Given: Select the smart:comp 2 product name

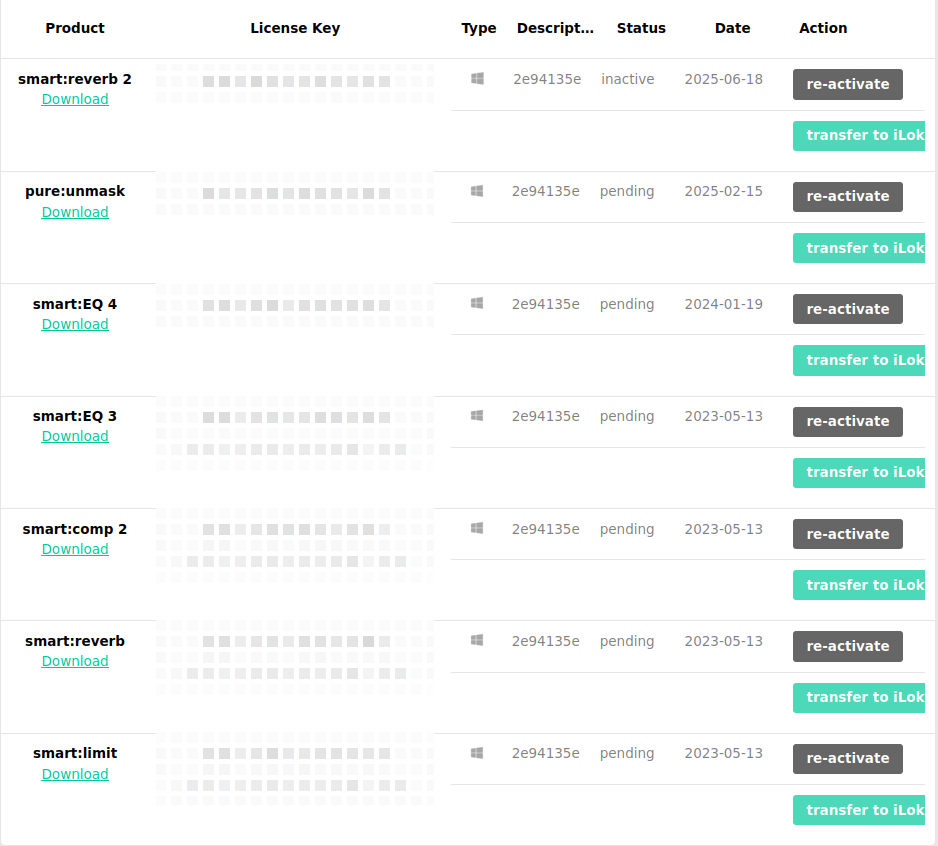Looking at the screenshot, I should [x=75, y=529].
